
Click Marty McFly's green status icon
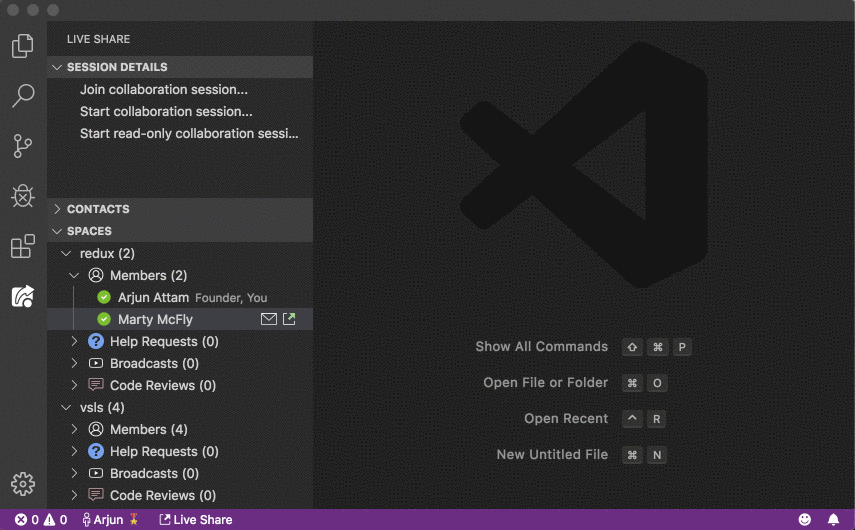(104, 319)
